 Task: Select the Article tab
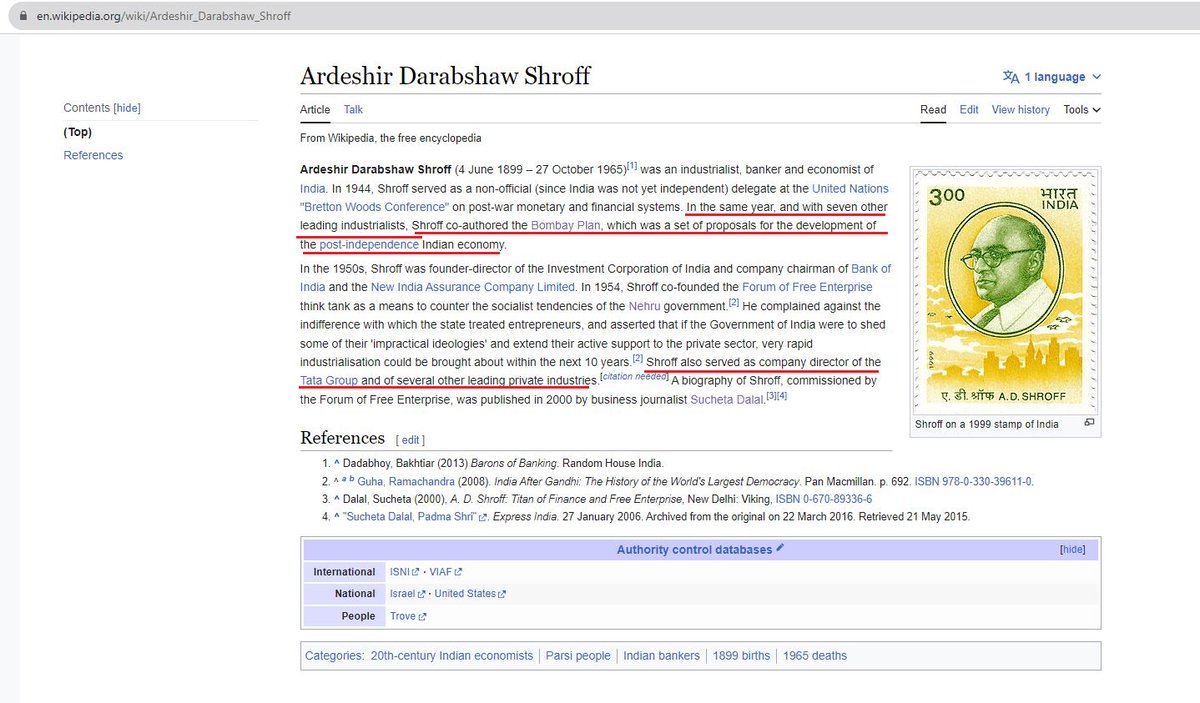coord(315,110)
